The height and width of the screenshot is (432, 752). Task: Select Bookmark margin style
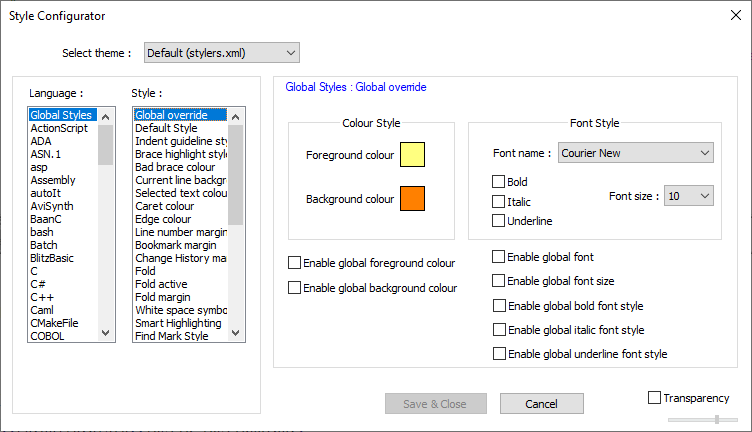click(x=180, y=245)
